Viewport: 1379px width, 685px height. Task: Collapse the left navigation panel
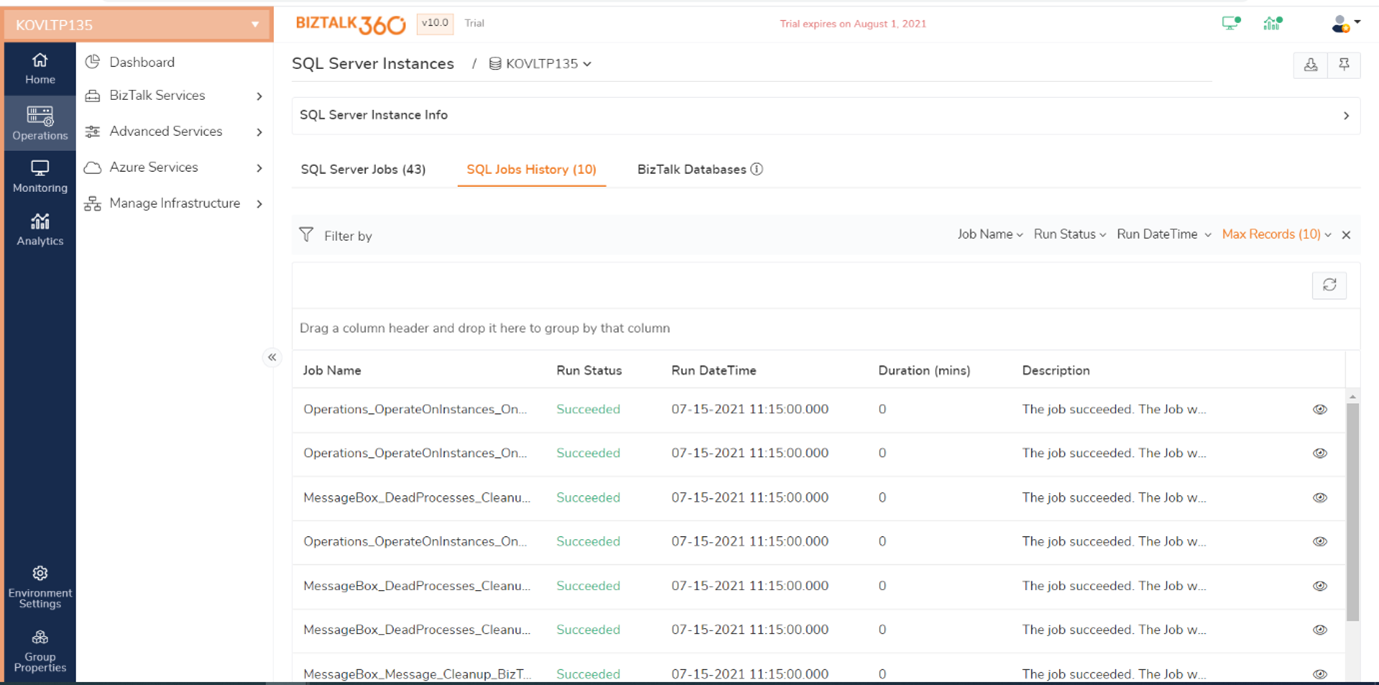coord(272,357)
